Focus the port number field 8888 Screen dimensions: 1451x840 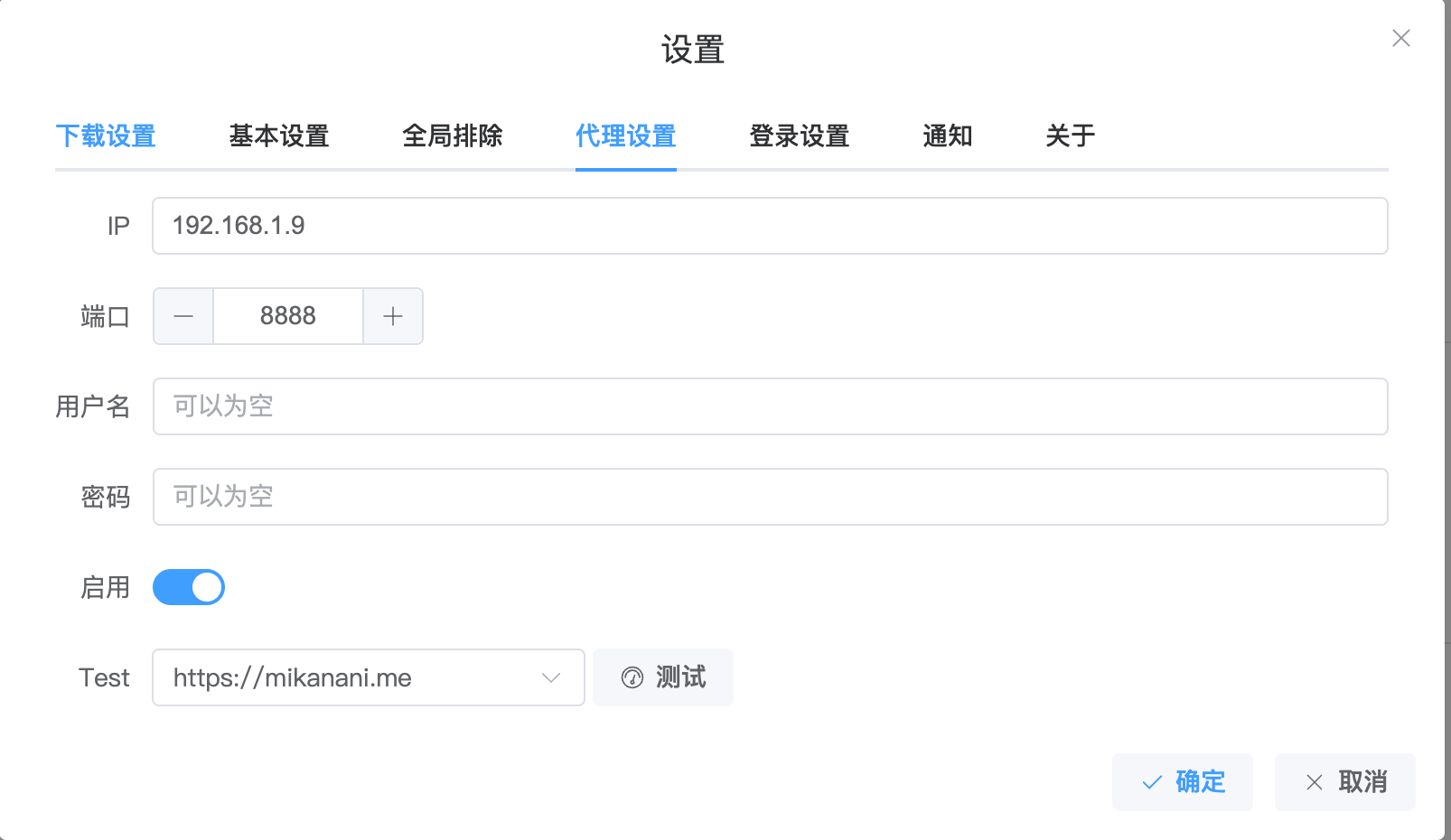tap(288, 316)
